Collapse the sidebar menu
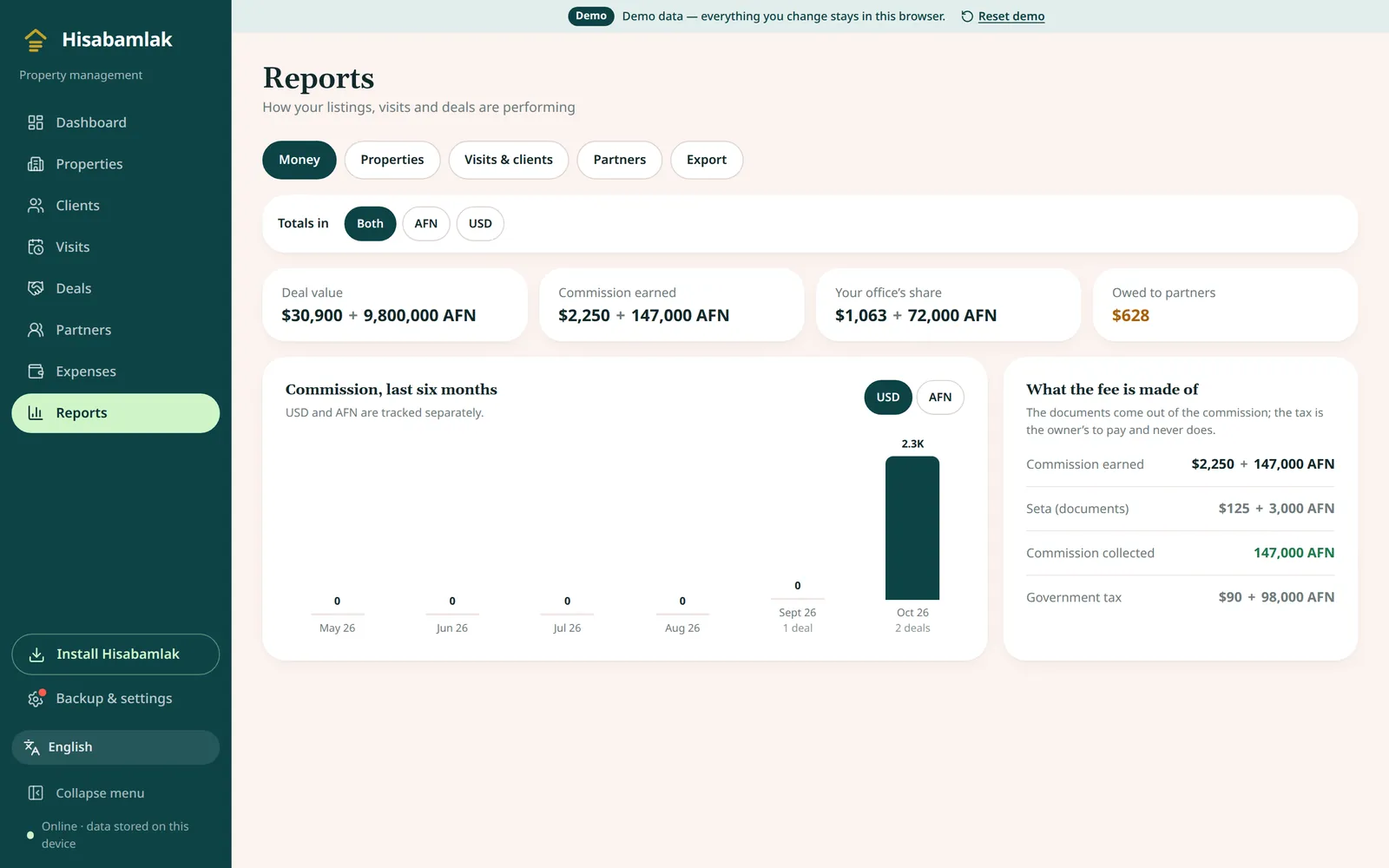This screenshot has height=868, width=1389. pyautogui.click(x=115, y=793)
